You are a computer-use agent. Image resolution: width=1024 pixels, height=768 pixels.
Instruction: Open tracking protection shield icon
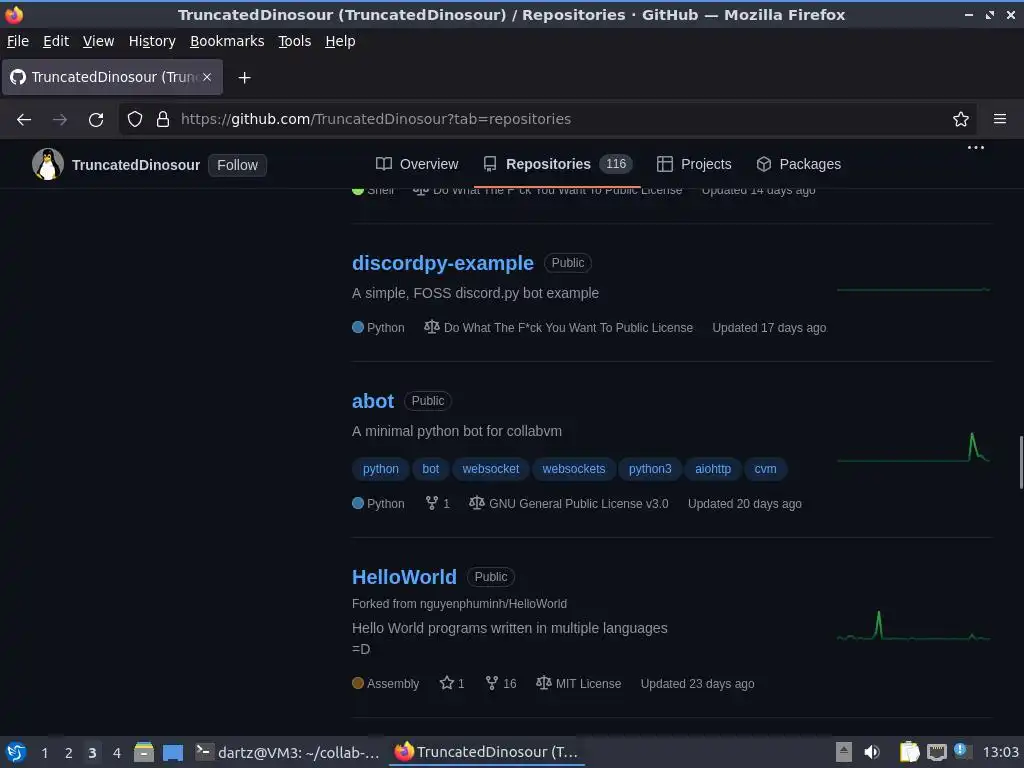(x=135, y=119)
